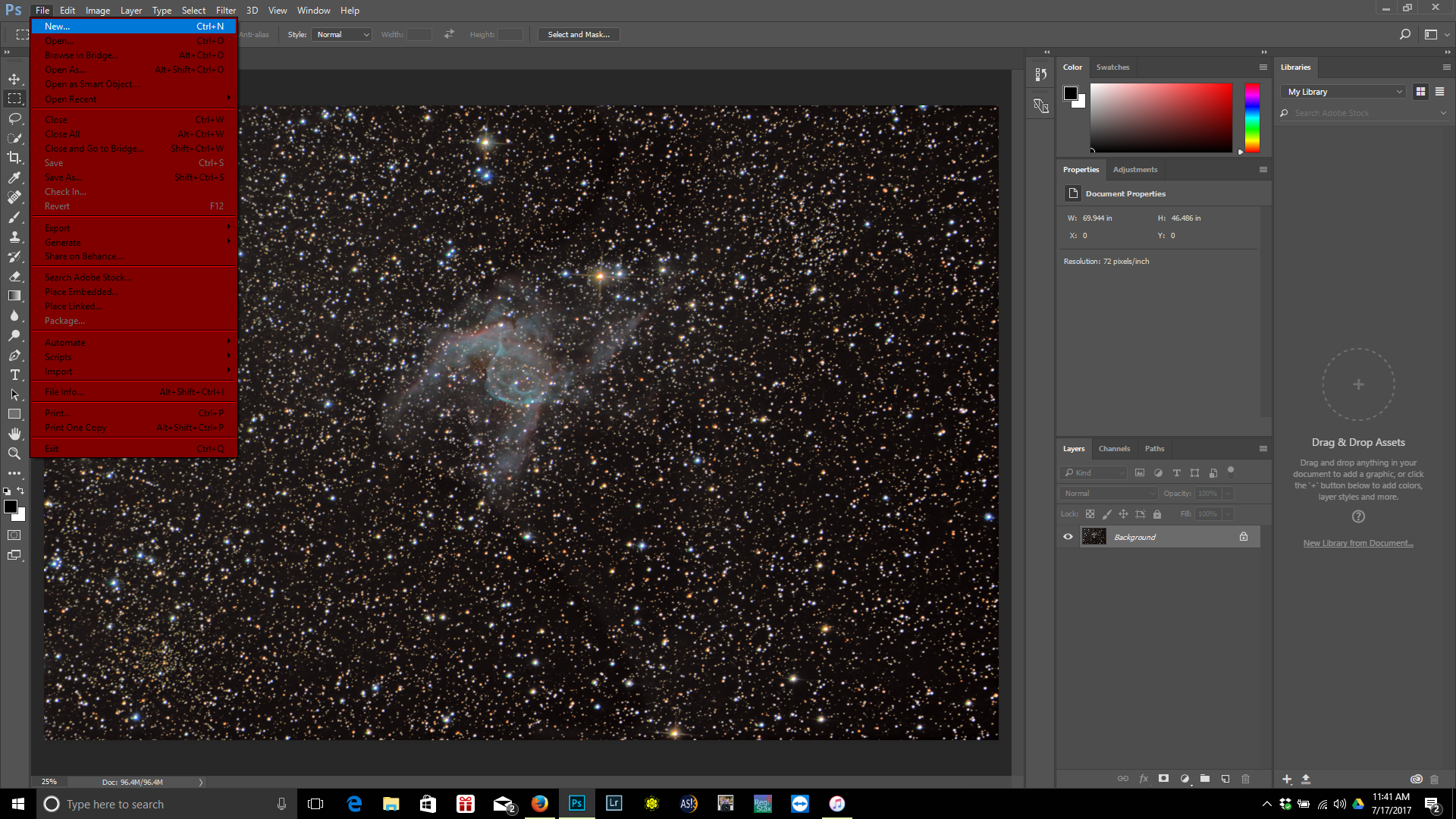Select the Gradient tool
The height and width of the screenshot is (819, 1456).
click(14, 296)
